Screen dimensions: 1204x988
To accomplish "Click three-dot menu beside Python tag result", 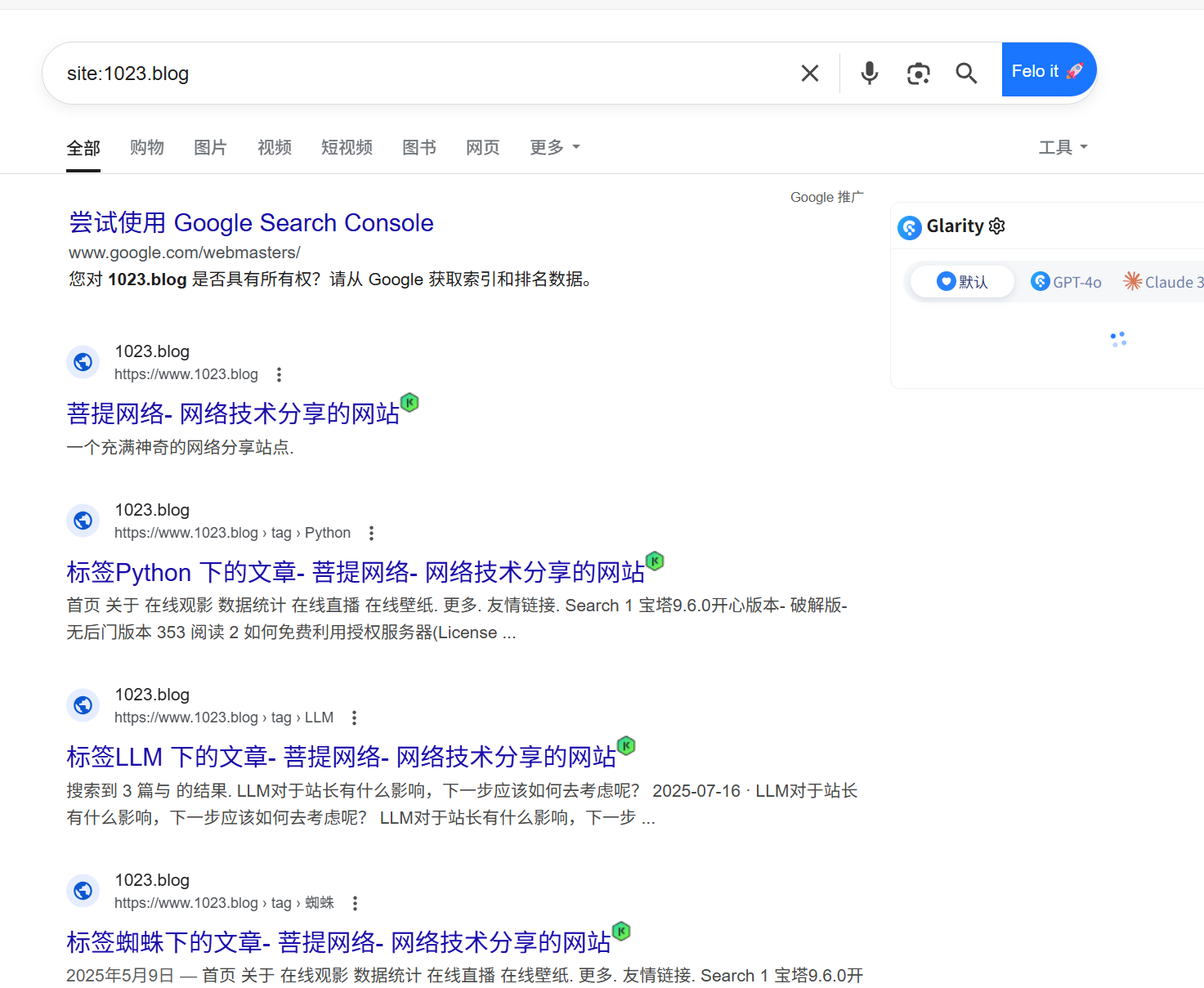I will (x=371, y=534).
